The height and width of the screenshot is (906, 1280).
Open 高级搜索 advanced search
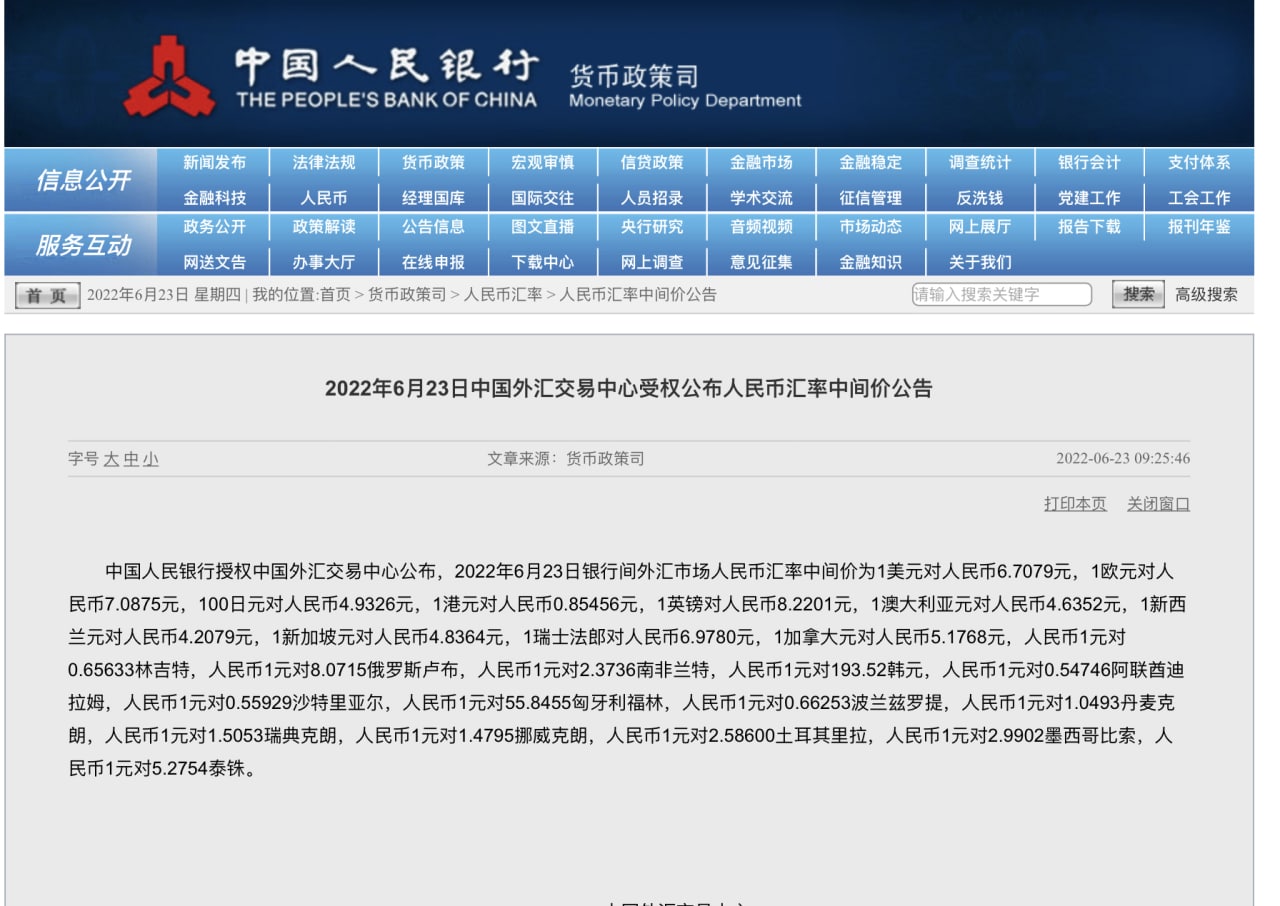click(x=1206, y=295)
